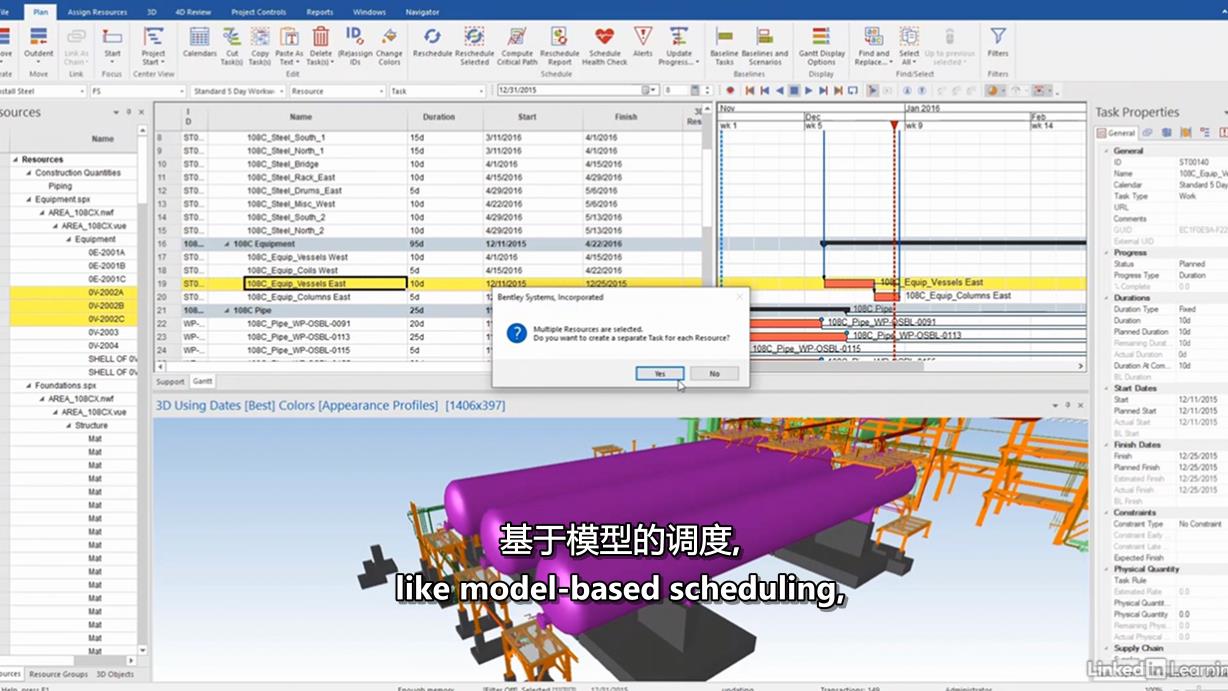The image size is (1228, 691).
Task: Click the Reschedule Selected icon
Action: point(474,45)
